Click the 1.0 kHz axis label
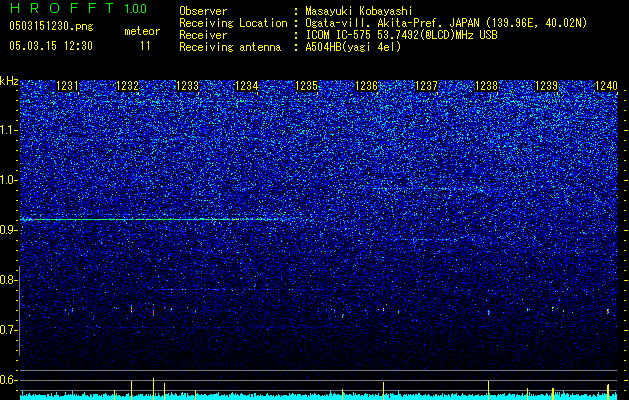 (x=9, y=180)
